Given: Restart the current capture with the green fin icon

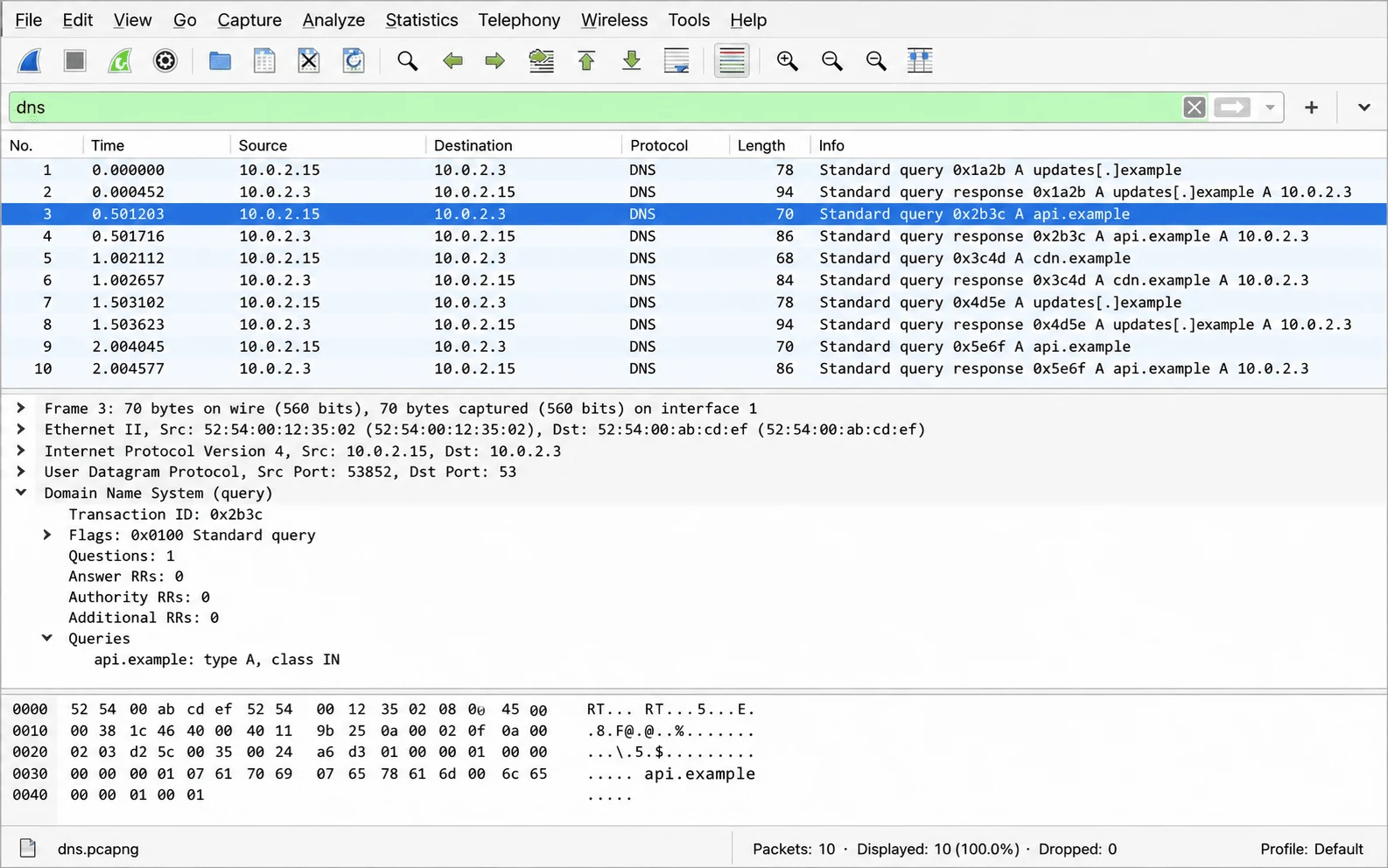Looking at the screenshot, I should click(120, 61).
